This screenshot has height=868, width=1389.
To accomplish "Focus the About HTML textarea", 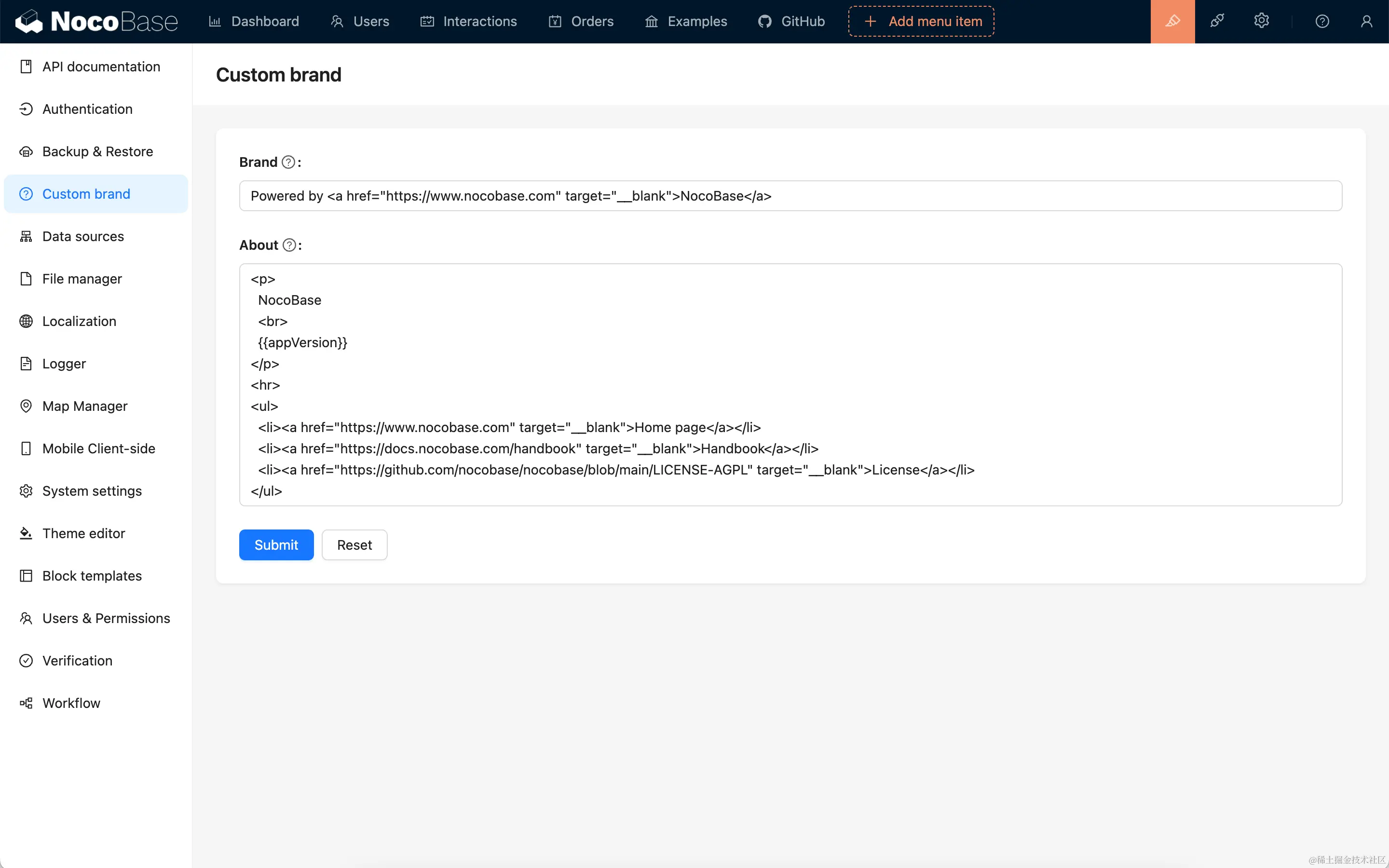I will coord(790,385).
